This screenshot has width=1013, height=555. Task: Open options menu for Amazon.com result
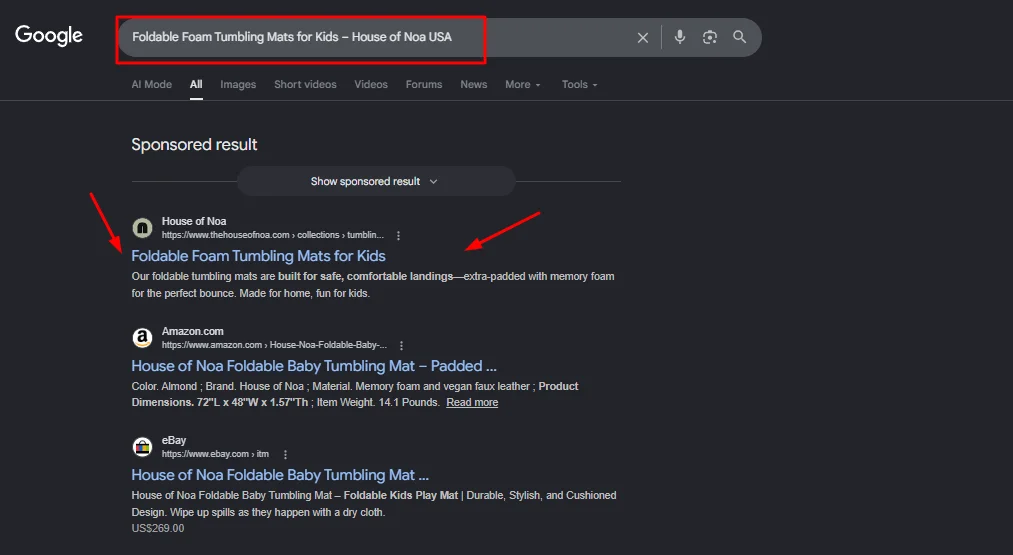coord(401,346)
